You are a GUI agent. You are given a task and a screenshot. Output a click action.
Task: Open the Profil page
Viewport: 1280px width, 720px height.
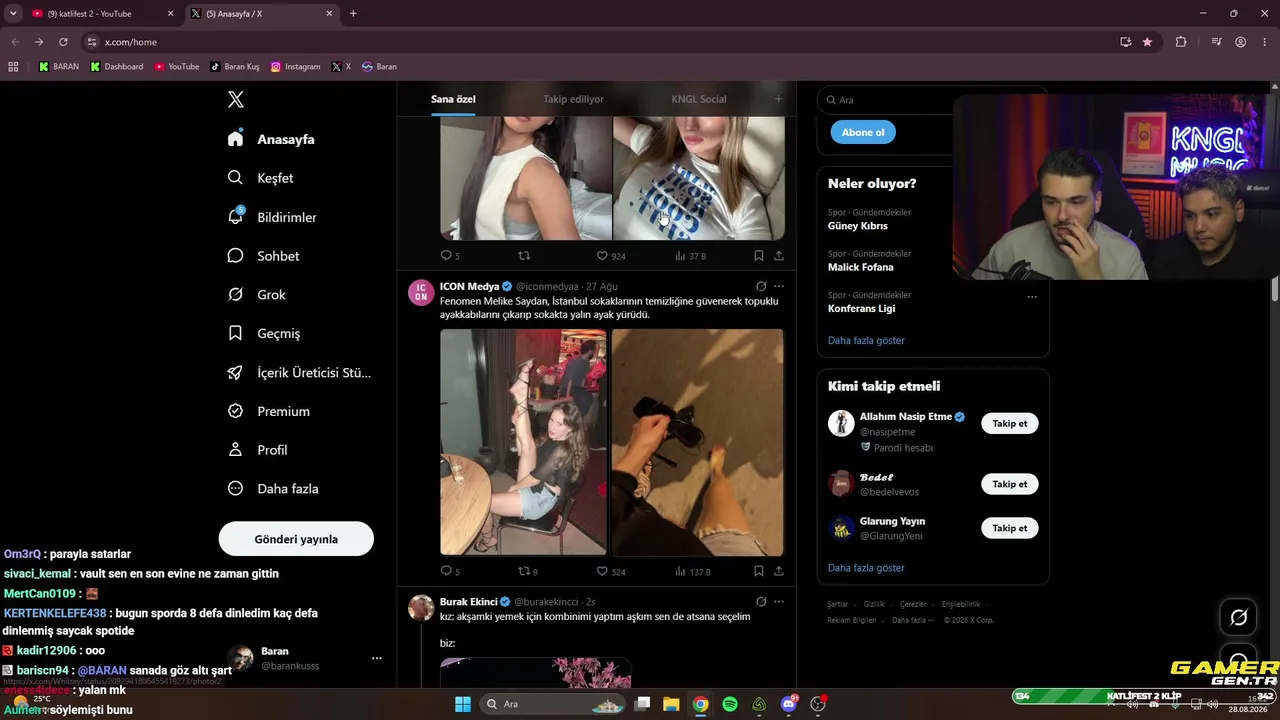tap(257, 450)
